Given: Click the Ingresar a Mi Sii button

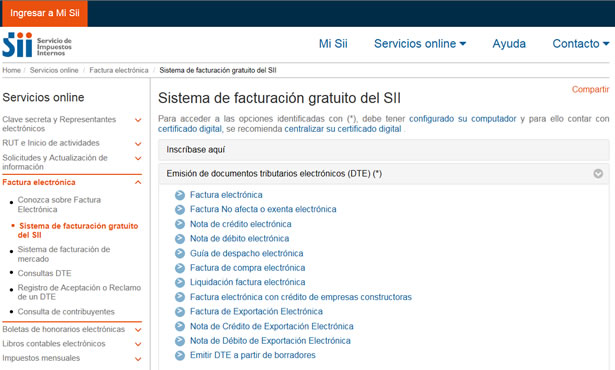Looking at the screenshot, I should coord(45,13).
